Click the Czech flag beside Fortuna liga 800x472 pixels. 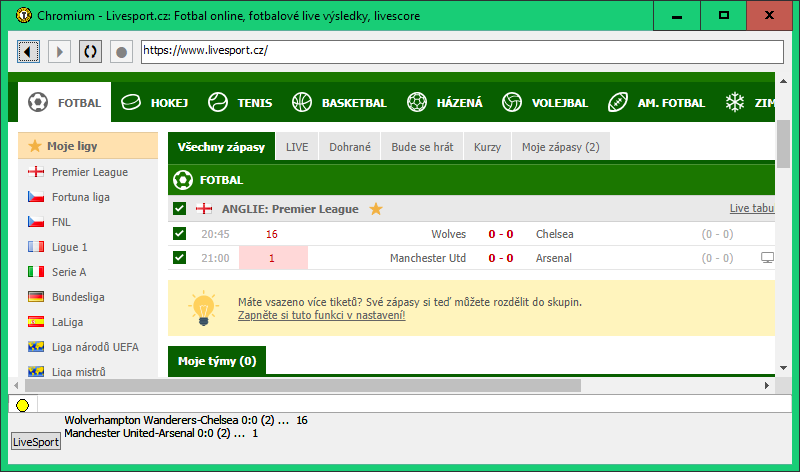[36, 197]
